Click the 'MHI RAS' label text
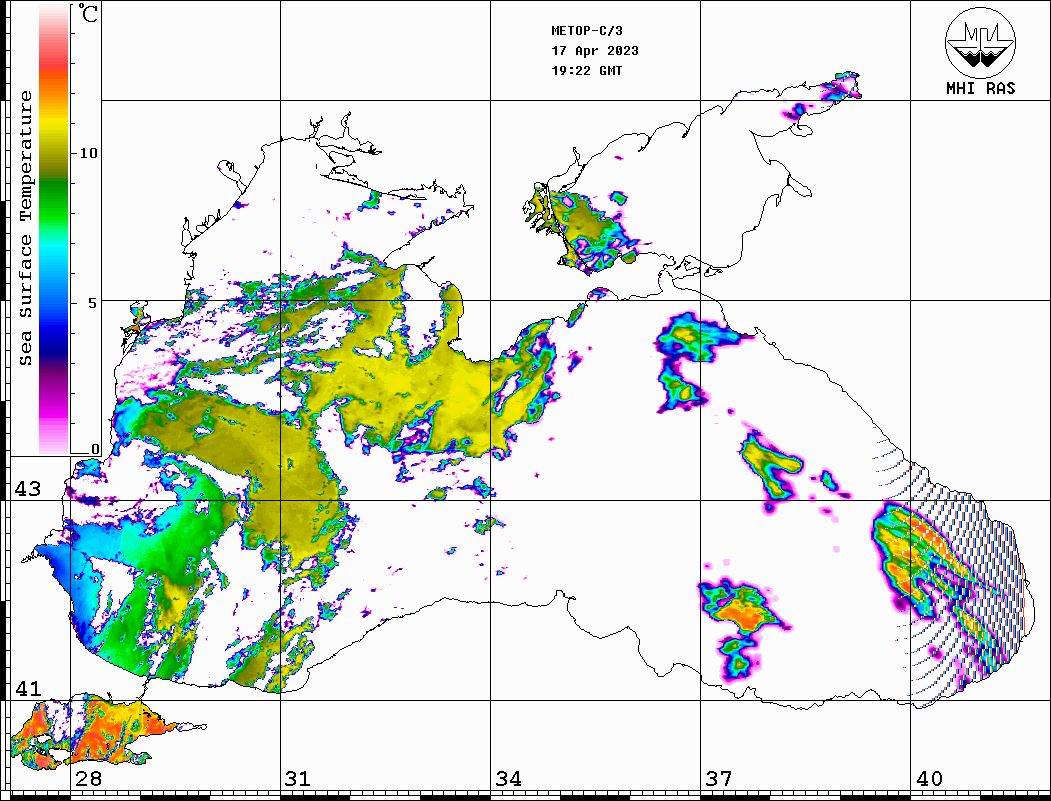 981,88
